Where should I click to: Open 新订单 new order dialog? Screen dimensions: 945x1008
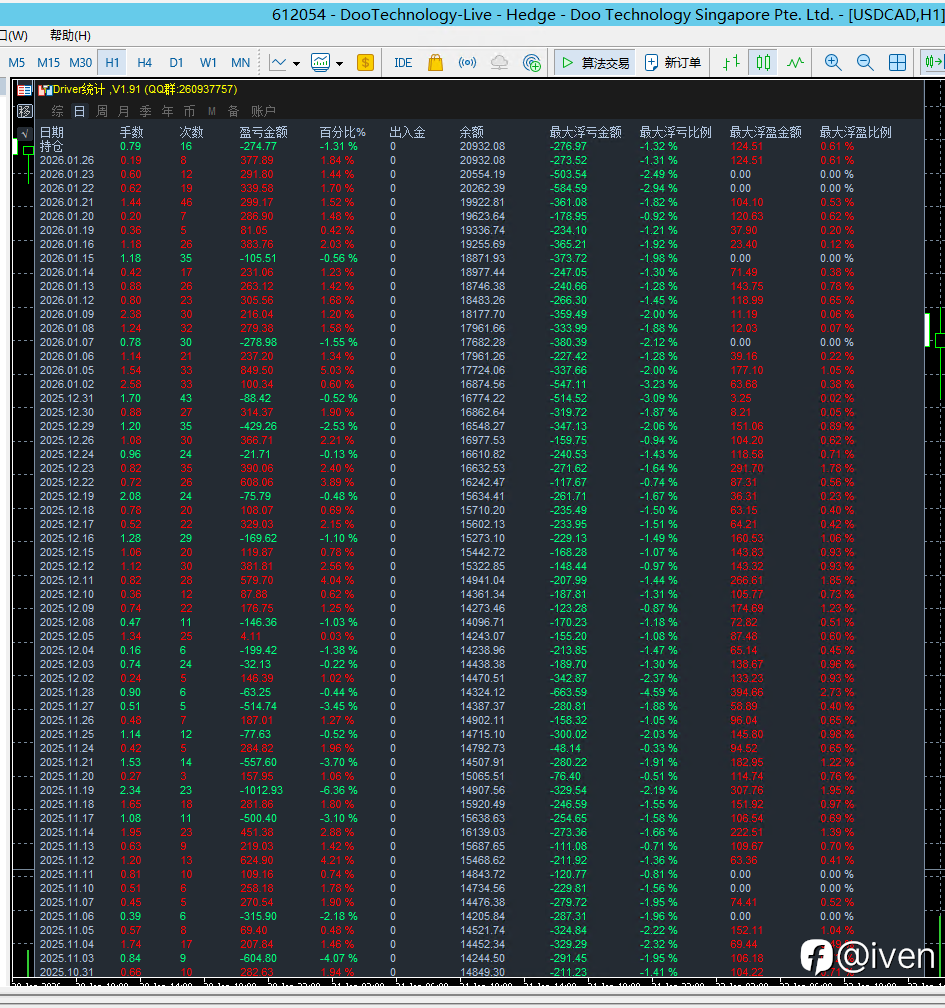click(x=672, y=62)
